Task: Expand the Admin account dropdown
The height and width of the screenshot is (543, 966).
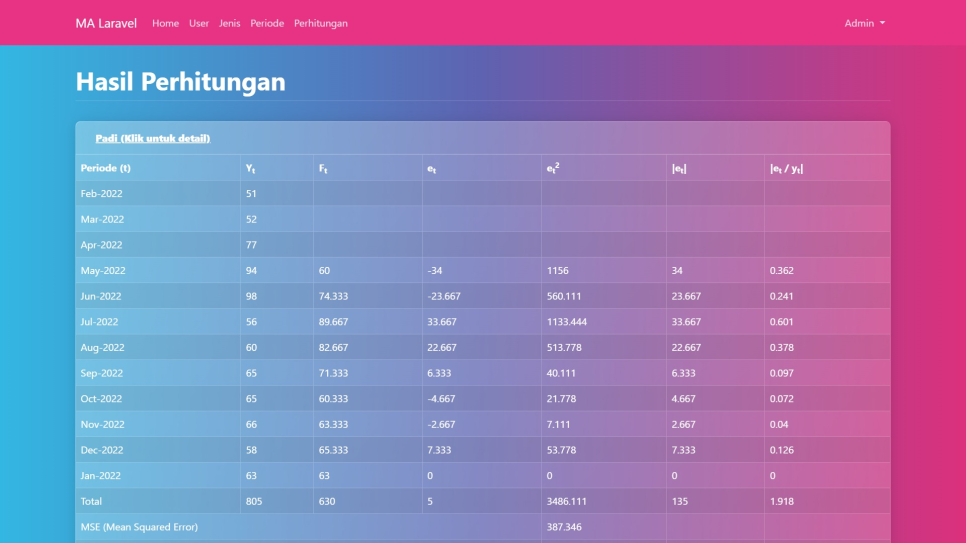Action: click(x=864, y=23)
